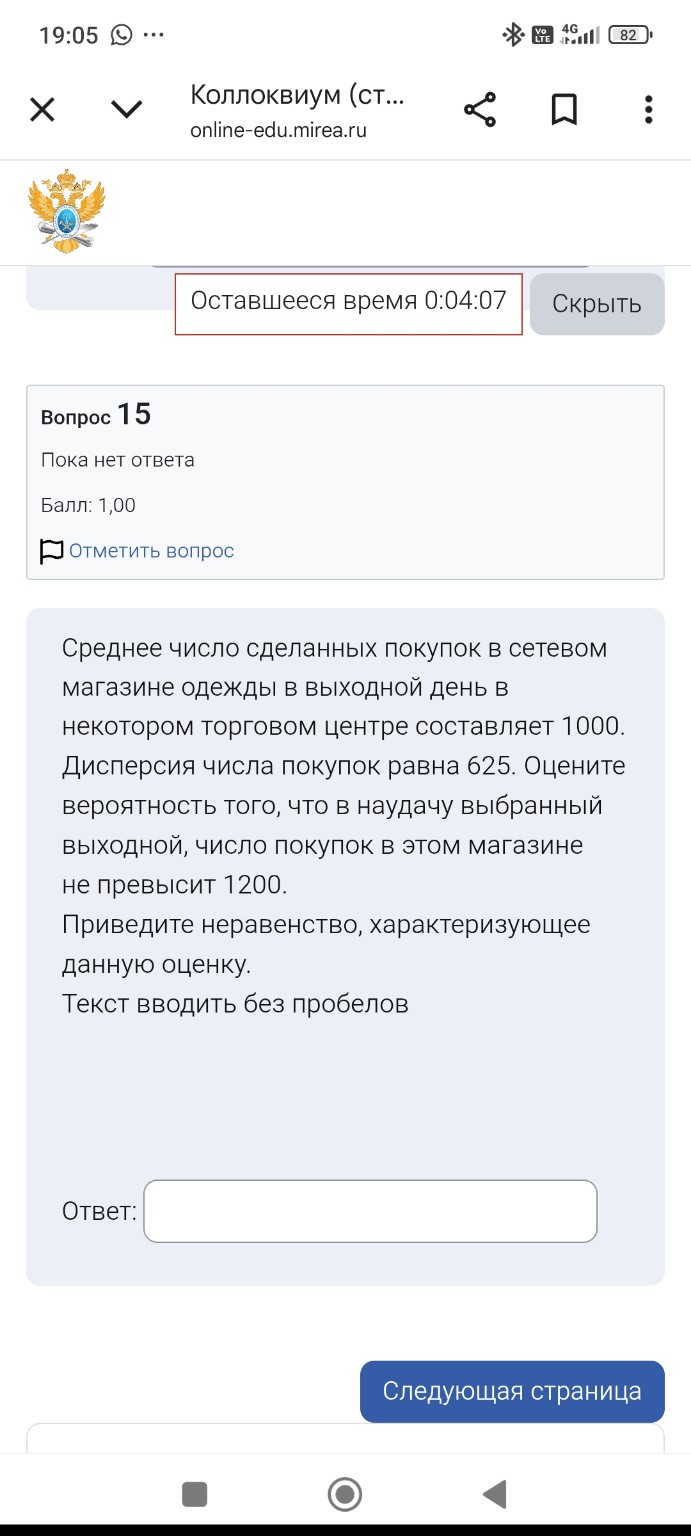This screenshot has width=691, height=1536.
Task: Open the browser three-dot overflow menu
Action: pyautogui.click(x=648, y=108)
